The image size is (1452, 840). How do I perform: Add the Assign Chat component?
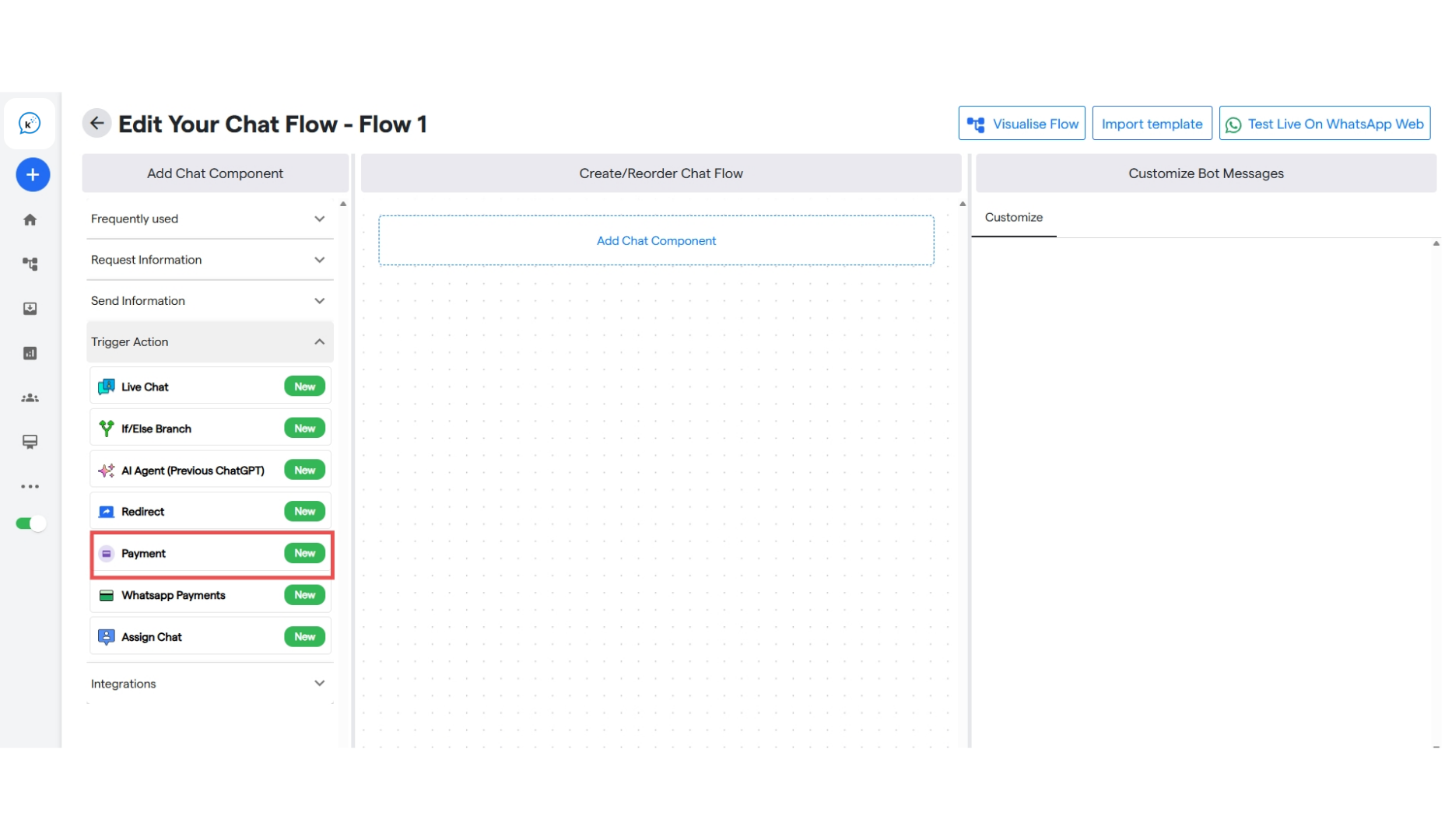(211, 637)
